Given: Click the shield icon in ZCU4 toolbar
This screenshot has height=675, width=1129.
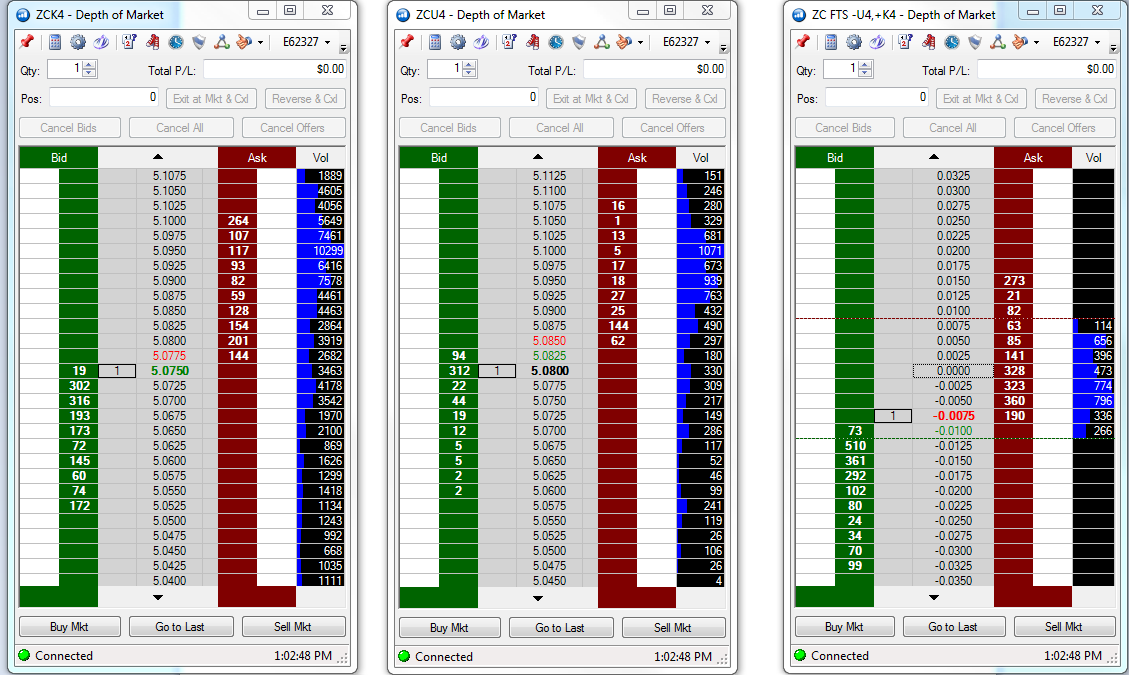Looking at the screenshot, I should pyautogui.click(x=579, y=42).
